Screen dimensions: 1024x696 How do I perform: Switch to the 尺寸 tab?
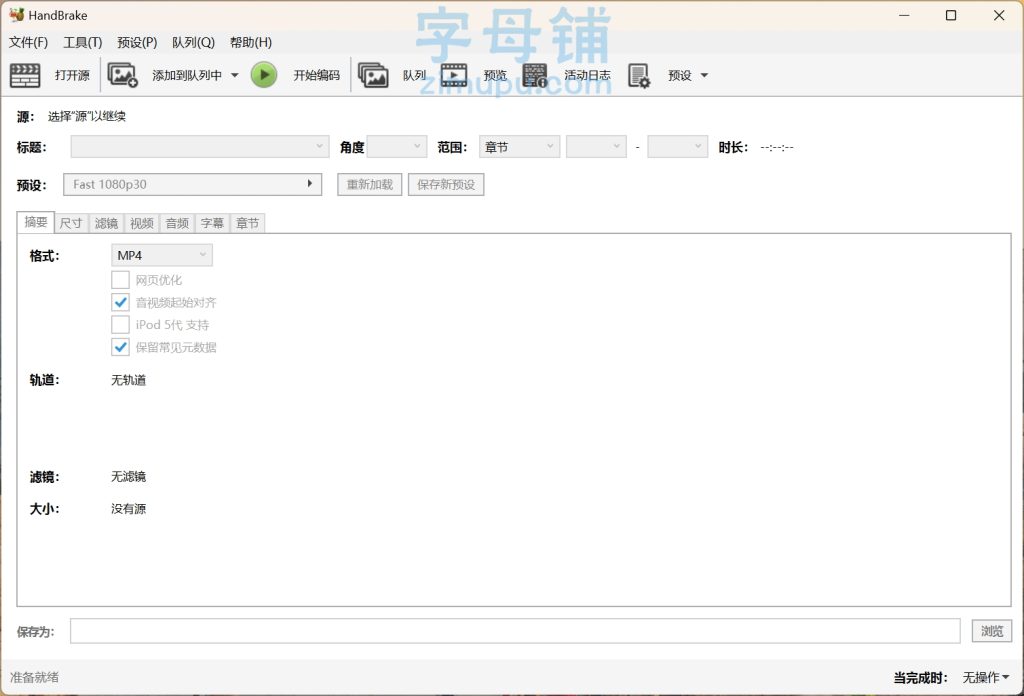point(71,223)
